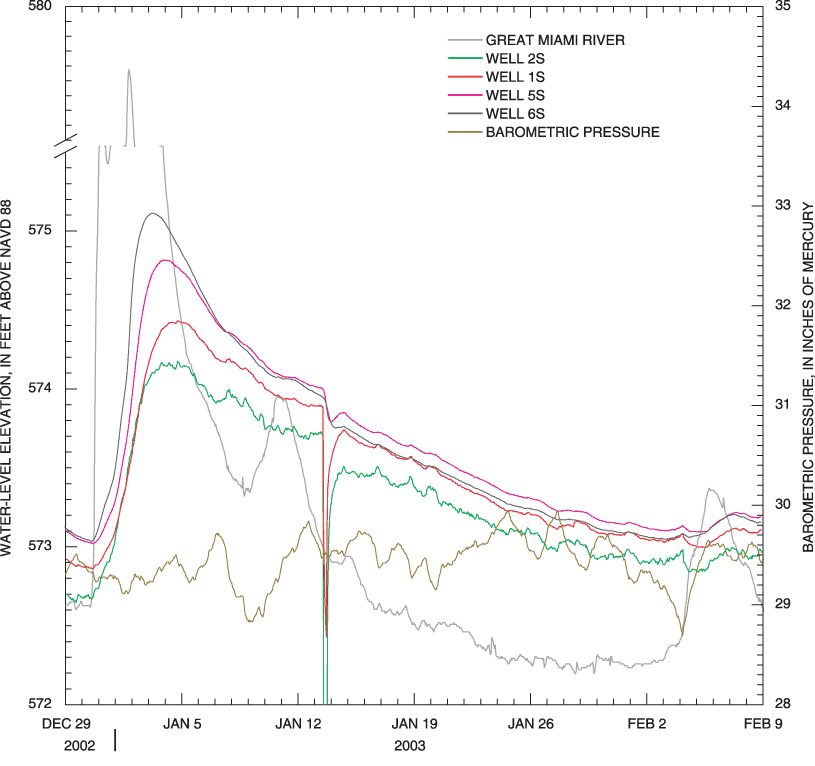Click the 2003 year label
815x766 pixels.
[x=410, y=746]
